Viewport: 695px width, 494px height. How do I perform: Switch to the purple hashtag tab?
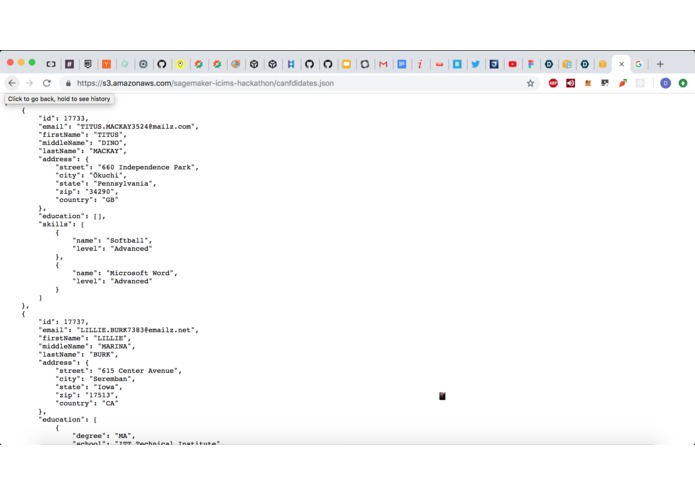tap(70, 64)
